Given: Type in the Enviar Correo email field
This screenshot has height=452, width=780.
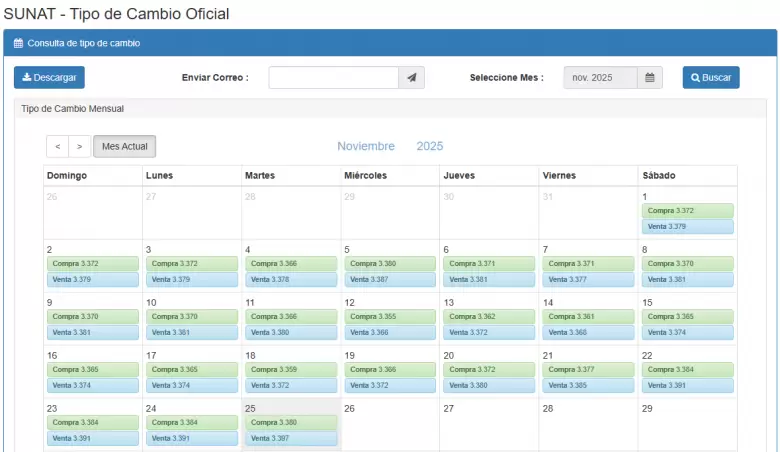Looking at the screenshot, I should (x=333, y=78).
